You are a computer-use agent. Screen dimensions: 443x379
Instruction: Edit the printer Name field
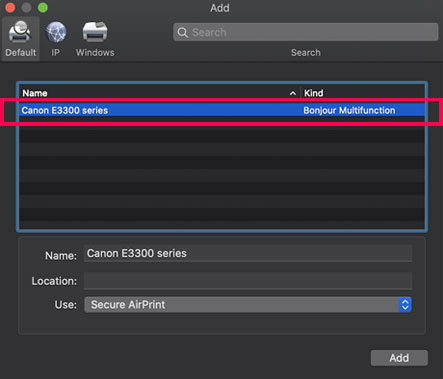pos(248,254)
